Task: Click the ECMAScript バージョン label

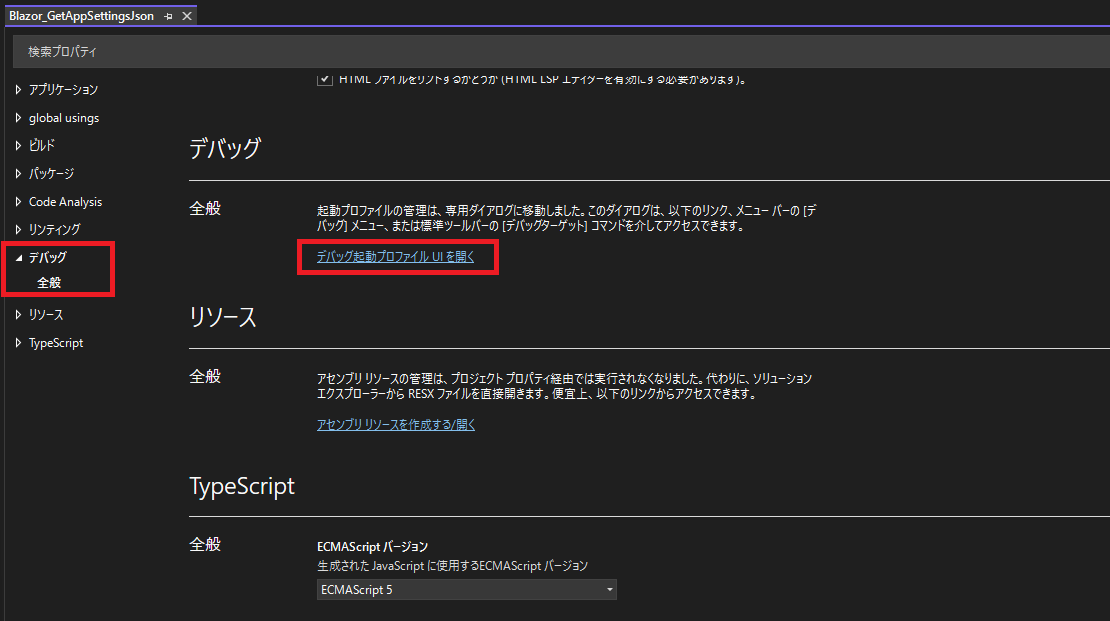Action: 372,547
